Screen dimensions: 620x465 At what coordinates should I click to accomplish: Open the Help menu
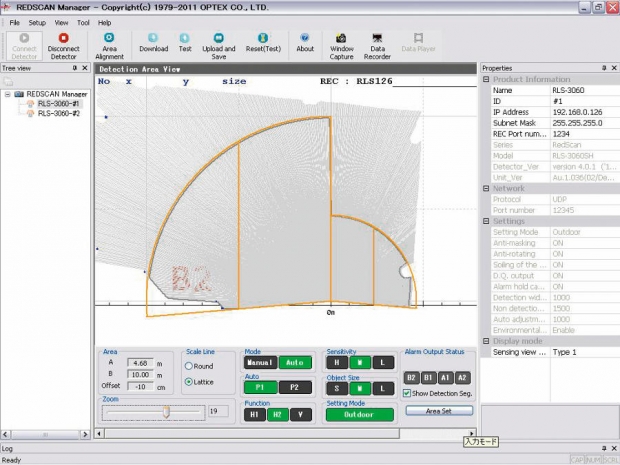pyautogui.click(x=104, y=23)
